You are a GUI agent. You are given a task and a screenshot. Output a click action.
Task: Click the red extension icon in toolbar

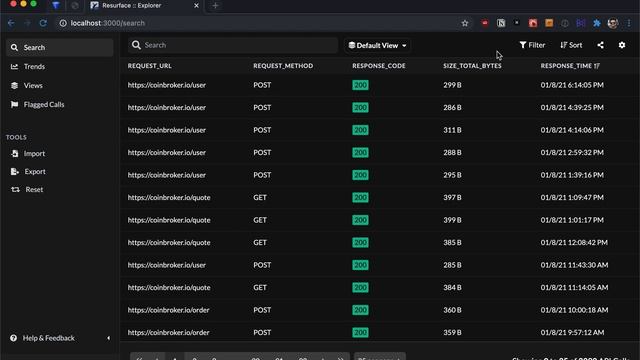pyautogui.click(x=484, y=23)
